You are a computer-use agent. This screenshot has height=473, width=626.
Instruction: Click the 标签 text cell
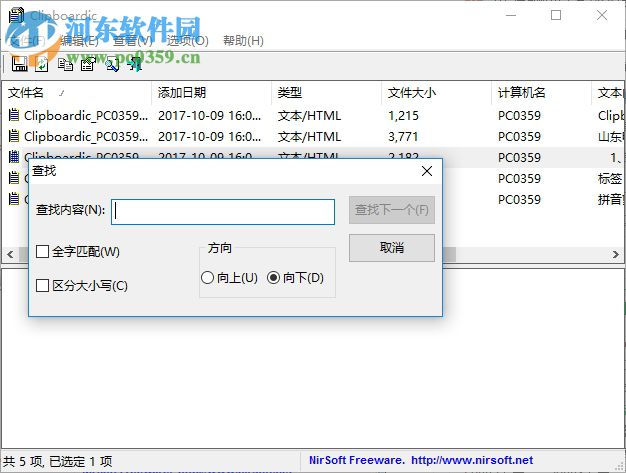tap(610, 178)
